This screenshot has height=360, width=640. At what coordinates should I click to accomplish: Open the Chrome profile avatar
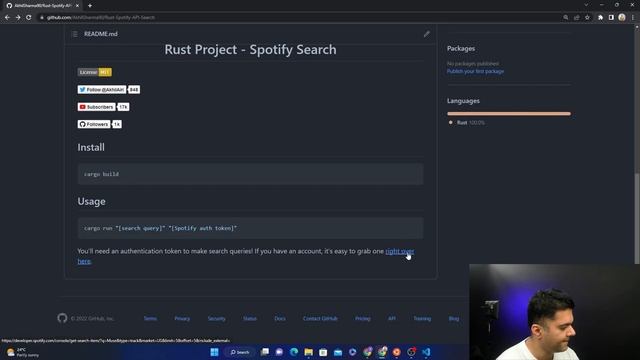[x=622, y=17]
